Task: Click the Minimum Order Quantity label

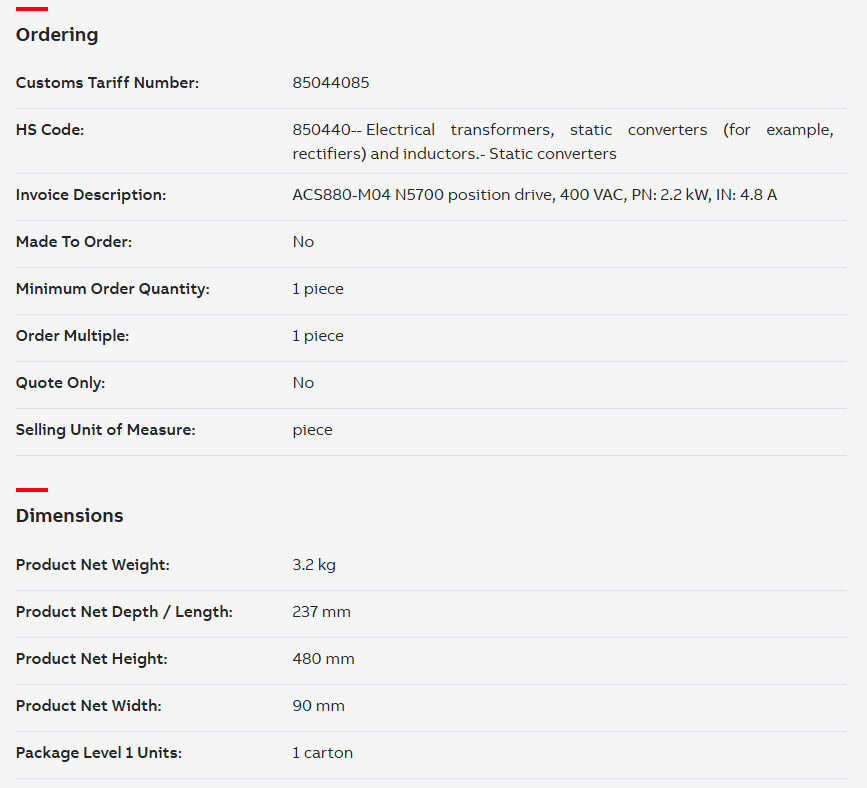Action: pos(113,289)
